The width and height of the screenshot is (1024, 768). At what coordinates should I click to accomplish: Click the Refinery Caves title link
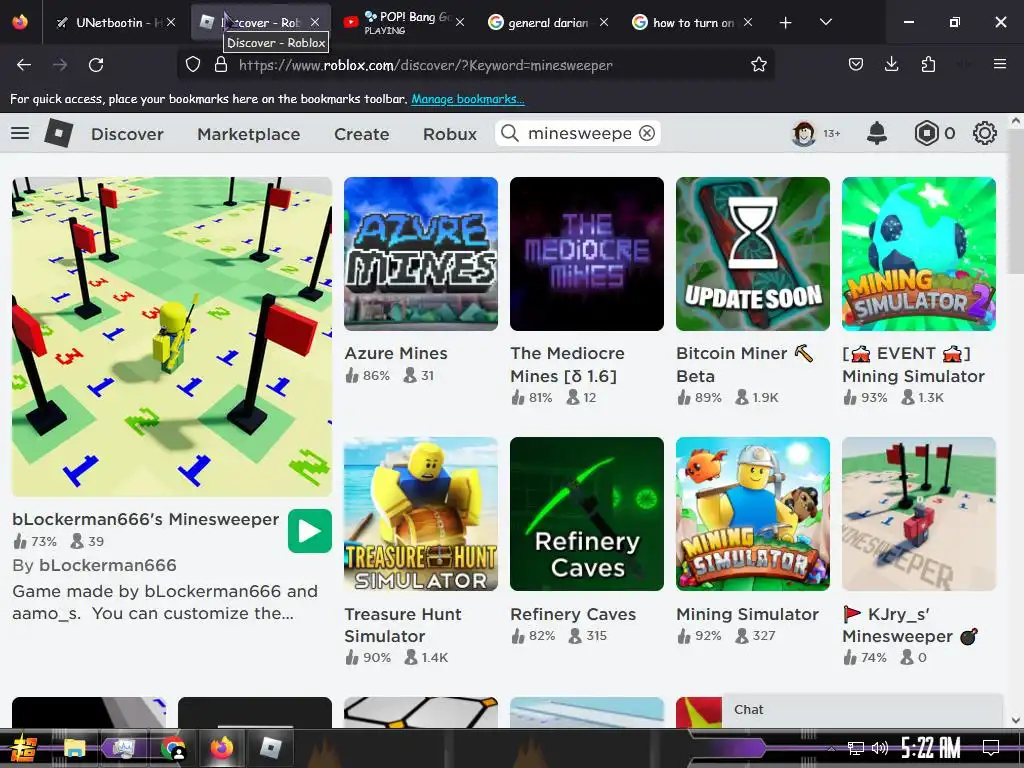573,615
